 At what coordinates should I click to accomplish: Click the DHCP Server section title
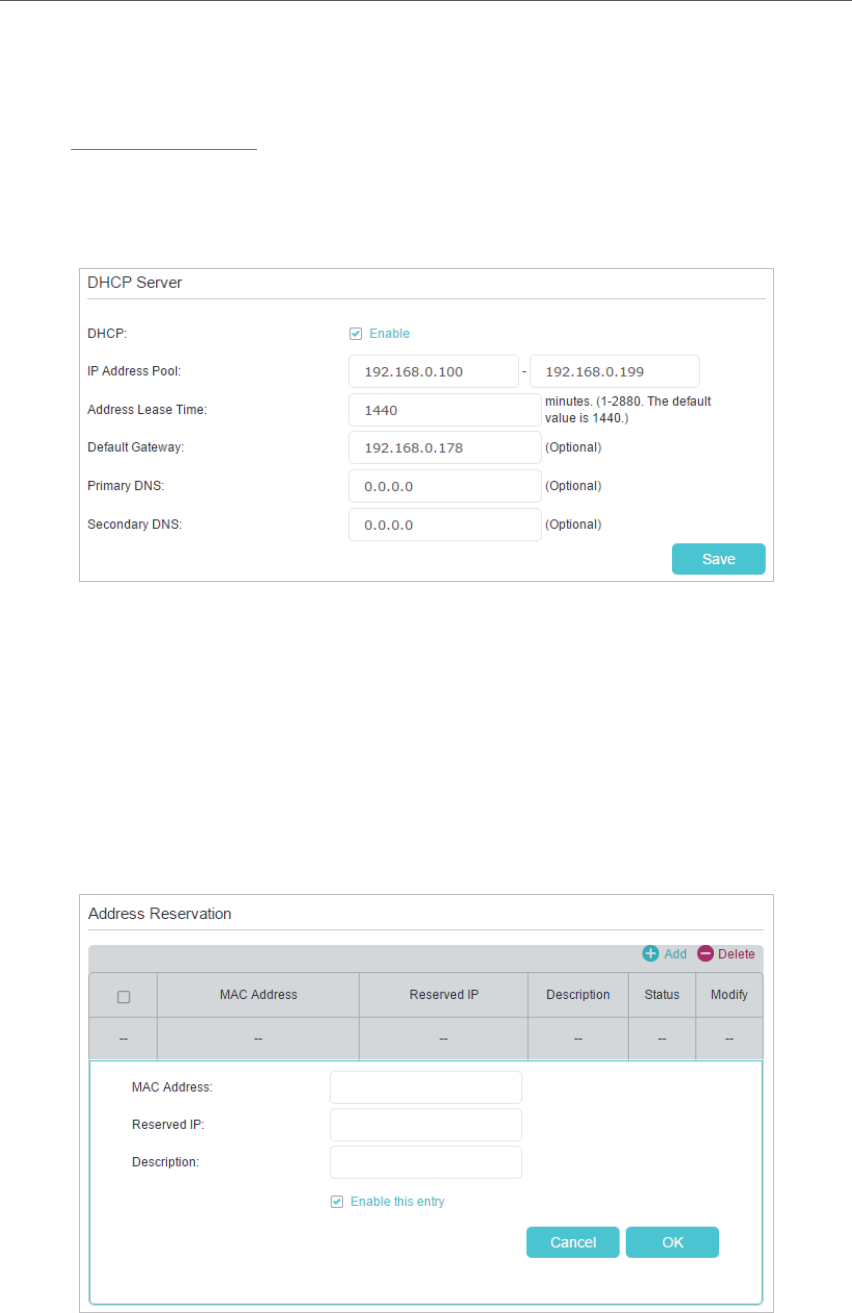click(135, 283)
